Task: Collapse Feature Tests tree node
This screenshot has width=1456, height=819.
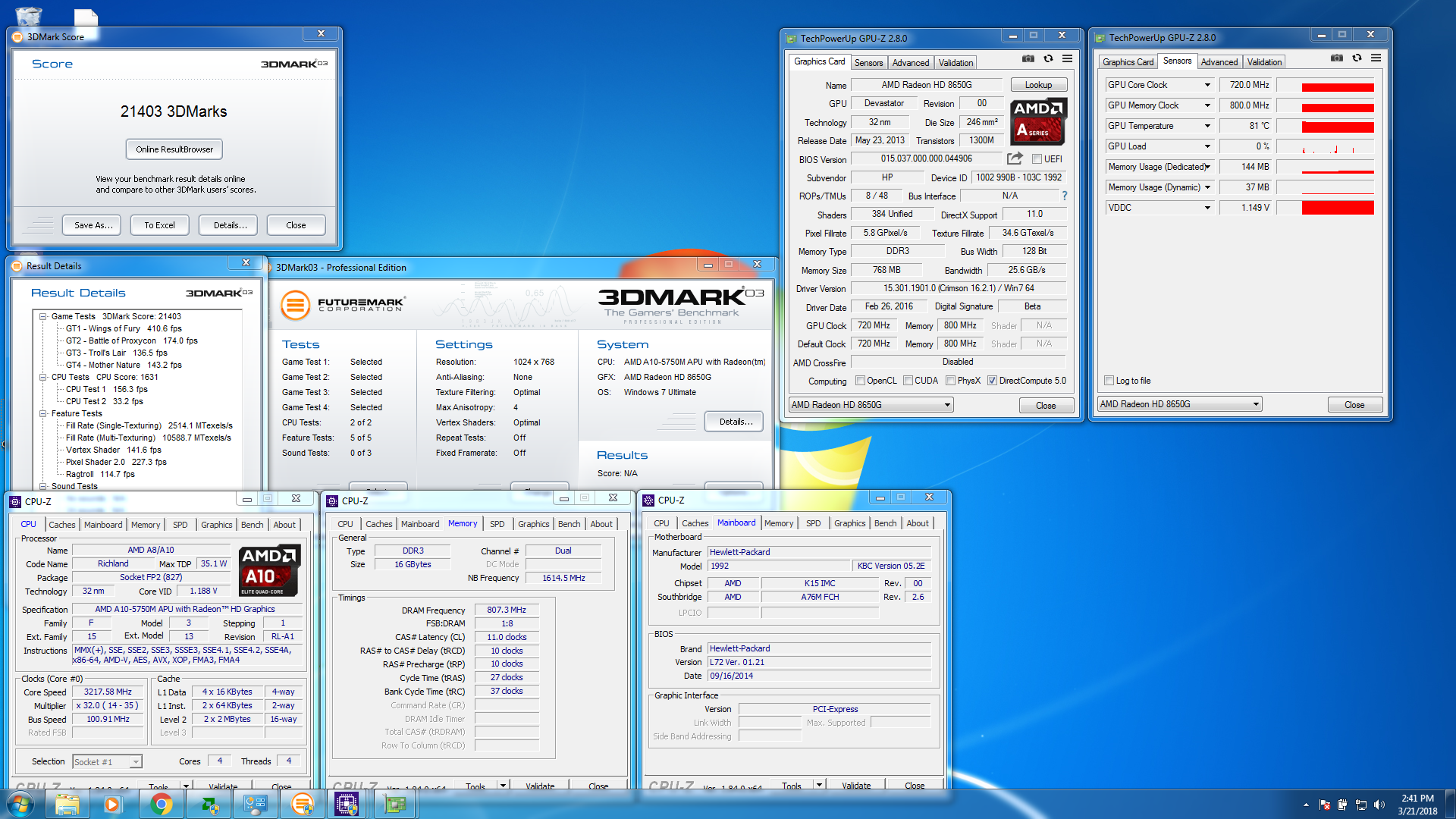Action: pyautogui.click(x=43, y=413)
